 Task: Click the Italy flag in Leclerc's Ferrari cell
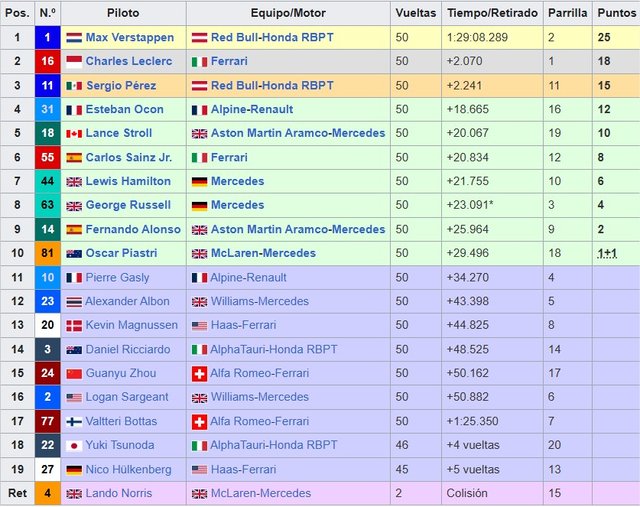(x=199, y=62)
